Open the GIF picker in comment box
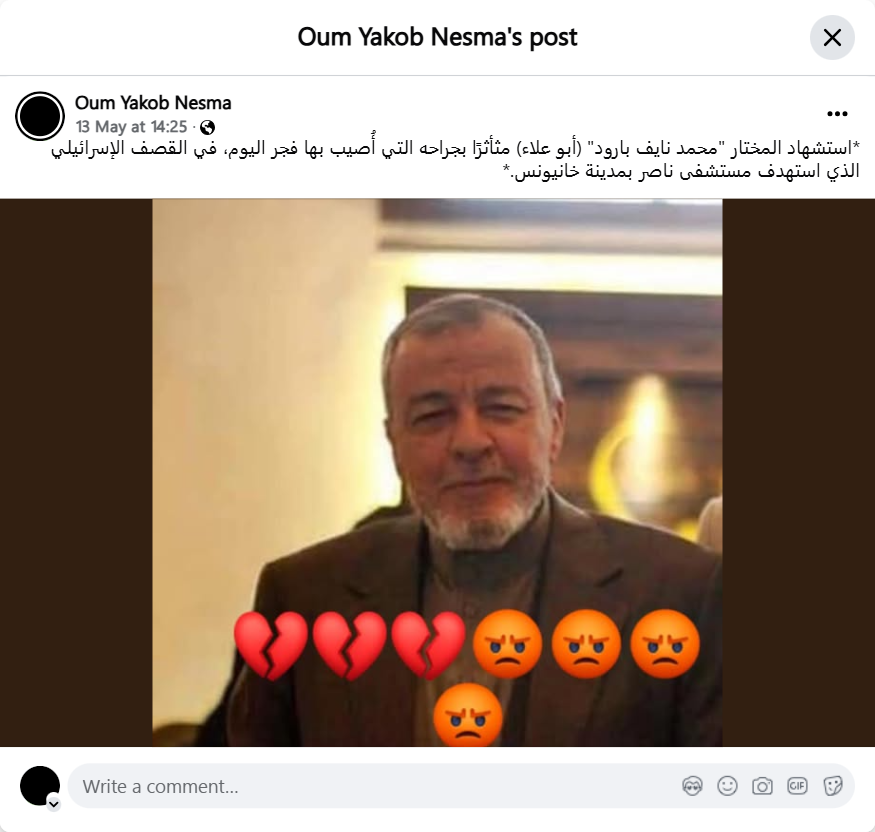Image resolution: width=875 pixels, height=832 pixels. (797, 786)
